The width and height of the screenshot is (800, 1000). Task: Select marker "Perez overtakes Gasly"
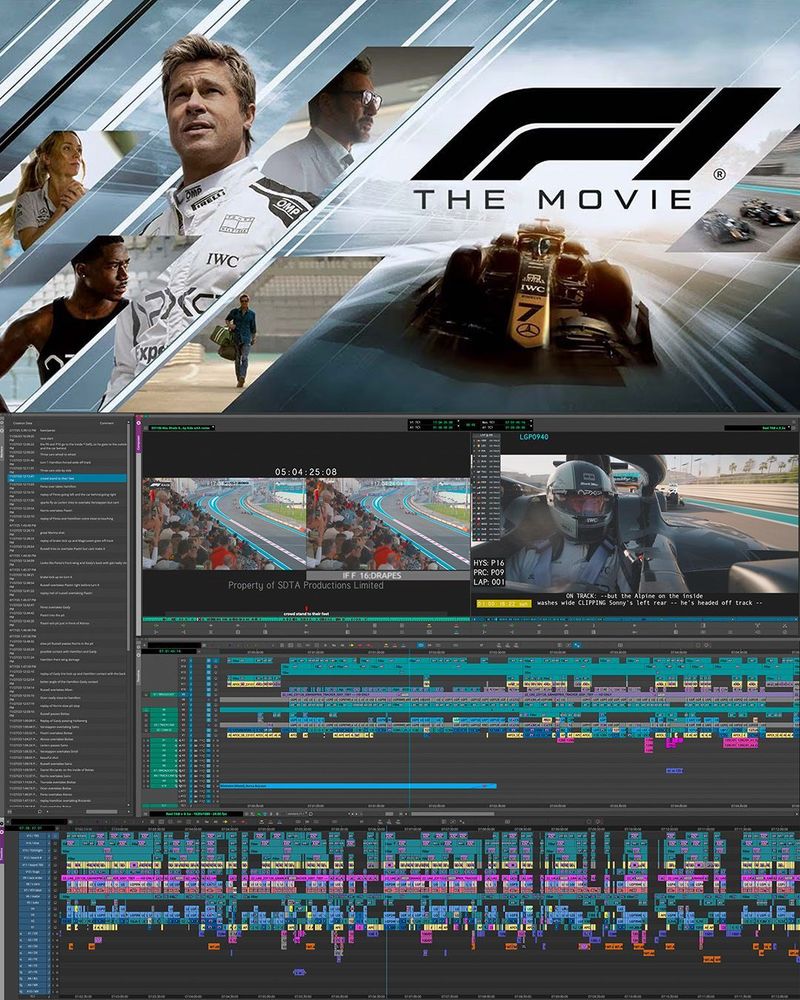pos(67,607)
